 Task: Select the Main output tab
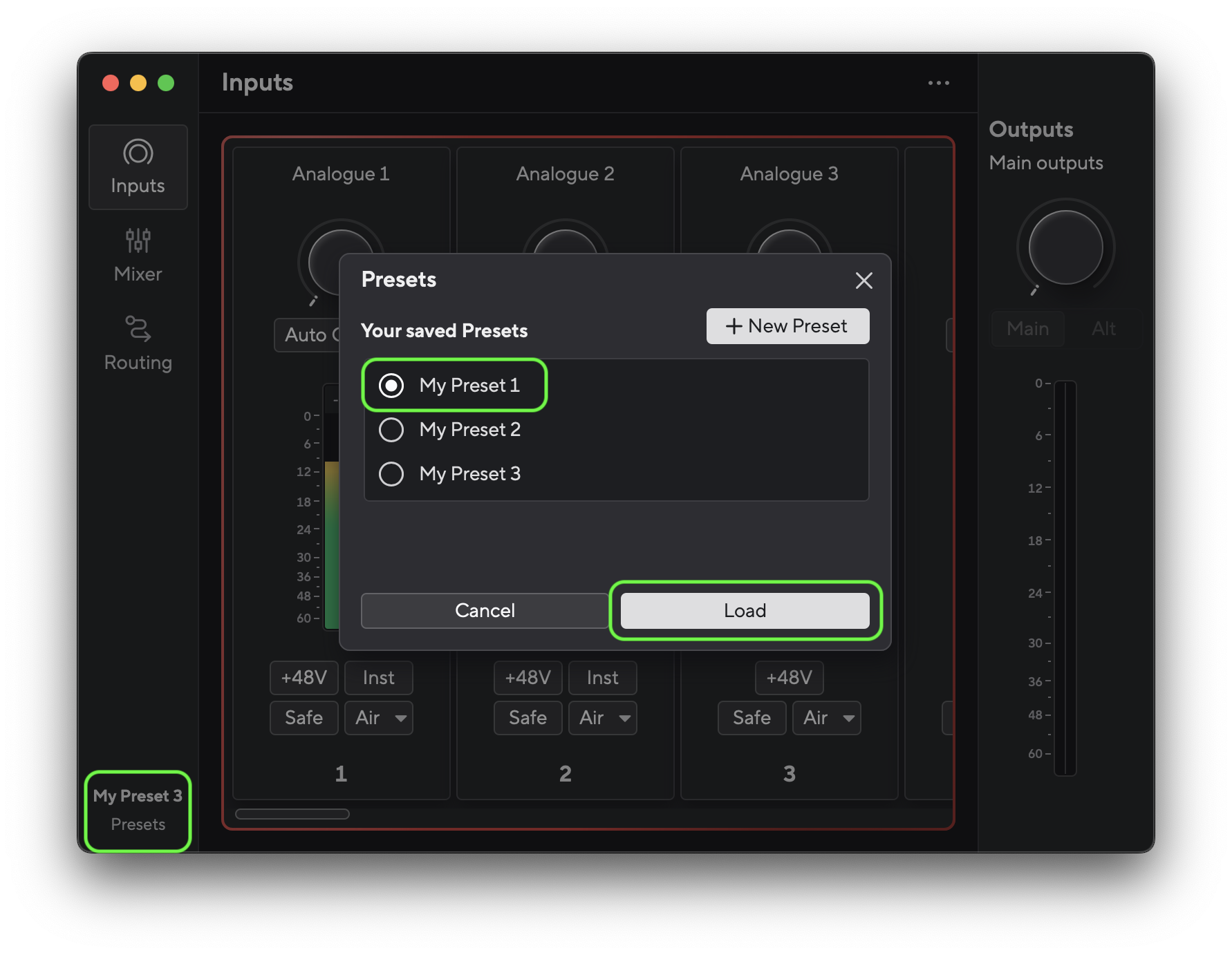1028,329
